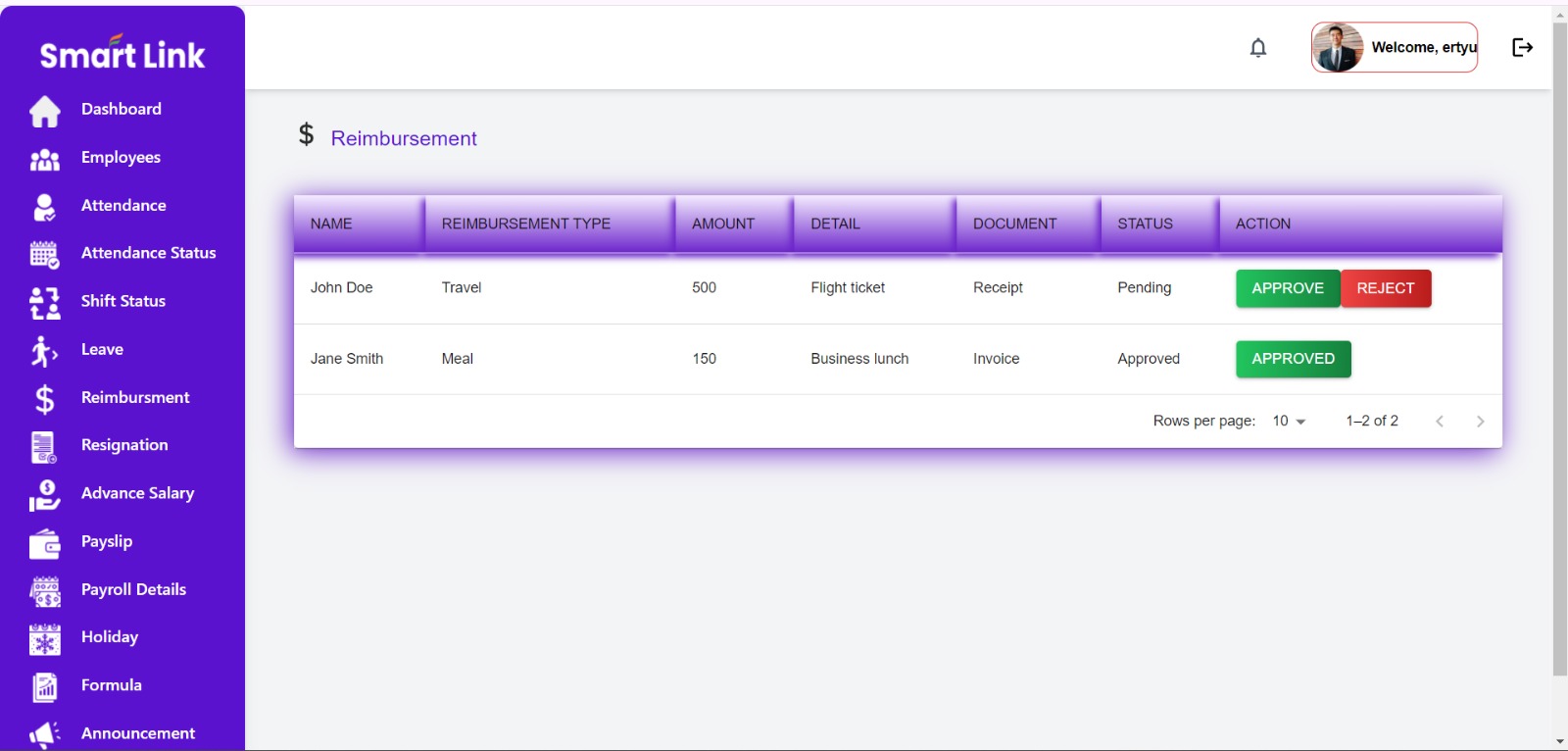
Task: Open the Resignation menu item
Action: [x=124, y=445]
